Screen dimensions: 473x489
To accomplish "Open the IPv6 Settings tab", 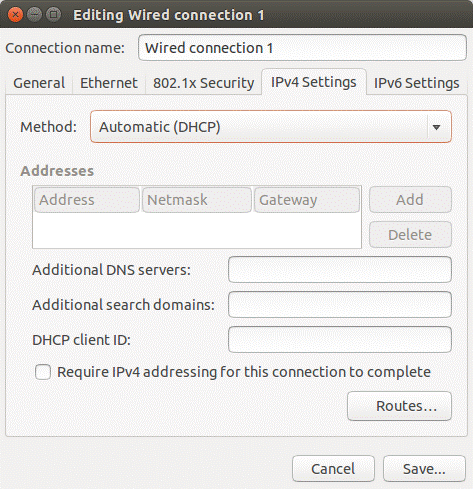I will [x=416, y=83].
